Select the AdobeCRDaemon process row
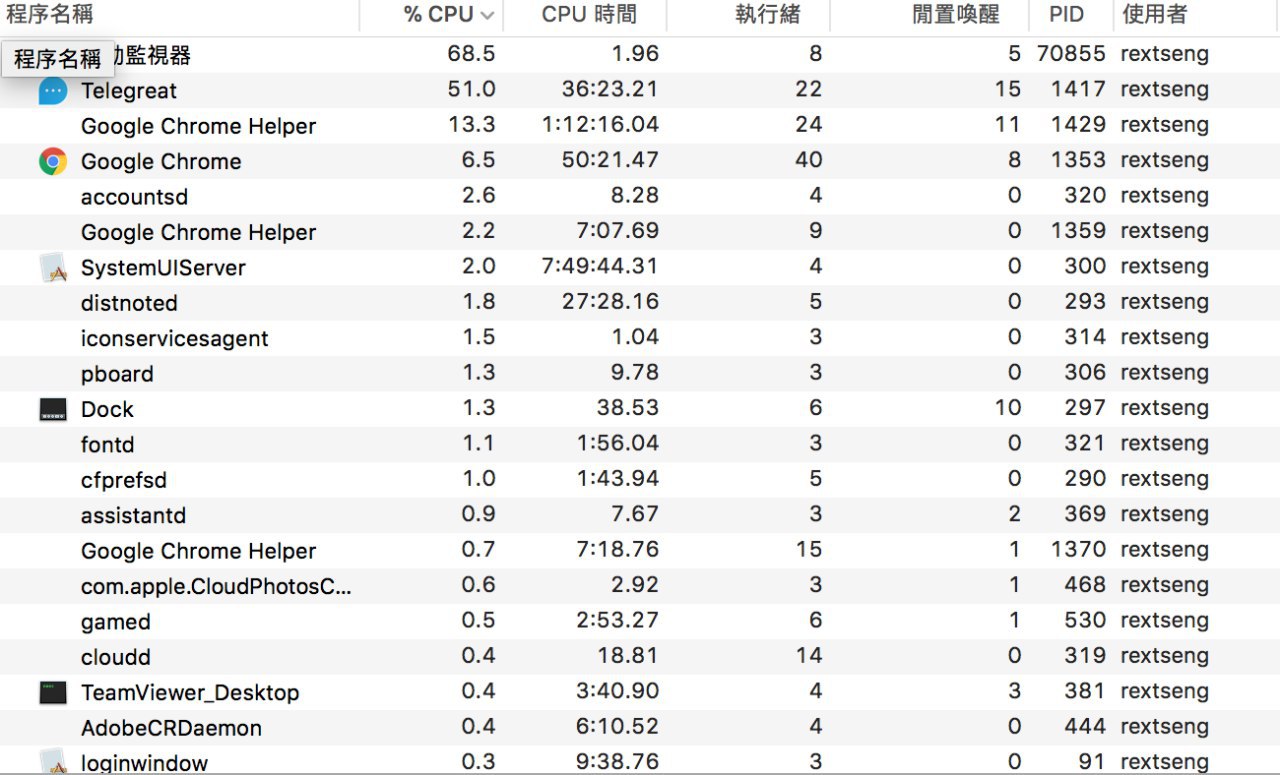Screen dimensions: 1280x775 [640, 727]
